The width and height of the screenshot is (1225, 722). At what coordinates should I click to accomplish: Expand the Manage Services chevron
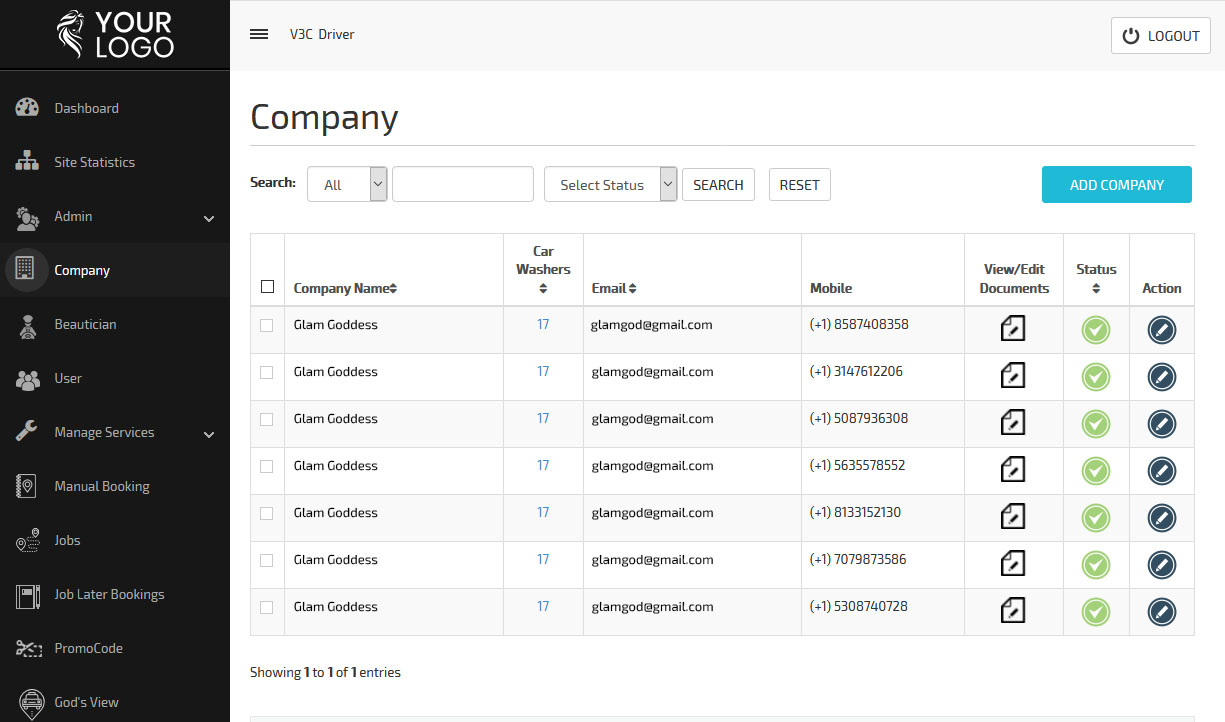tap(209, 434)
